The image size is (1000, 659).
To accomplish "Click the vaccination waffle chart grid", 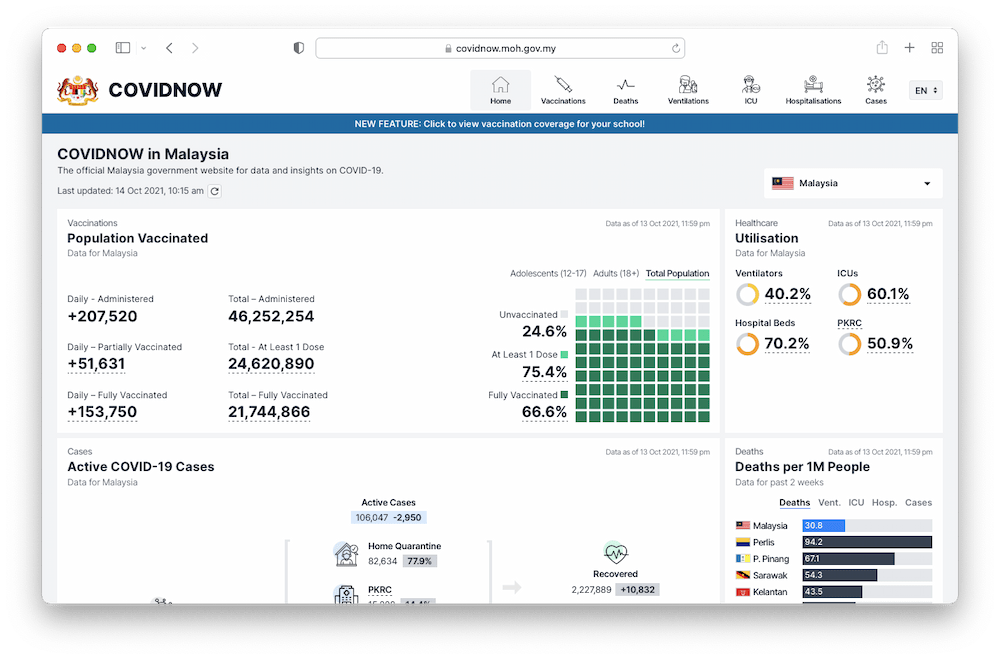I will pos(642,355).
